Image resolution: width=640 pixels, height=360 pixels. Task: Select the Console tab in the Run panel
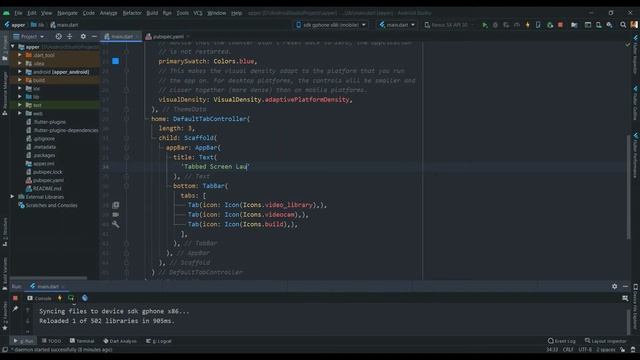point(39,298)
